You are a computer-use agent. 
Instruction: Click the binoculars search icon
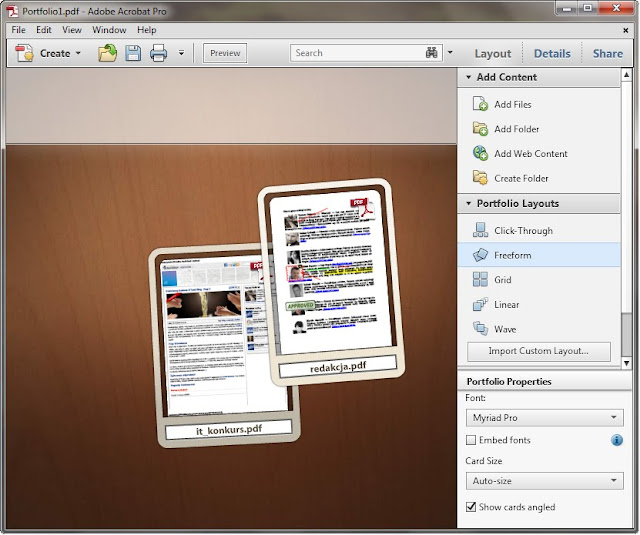(x=431, y=53)
